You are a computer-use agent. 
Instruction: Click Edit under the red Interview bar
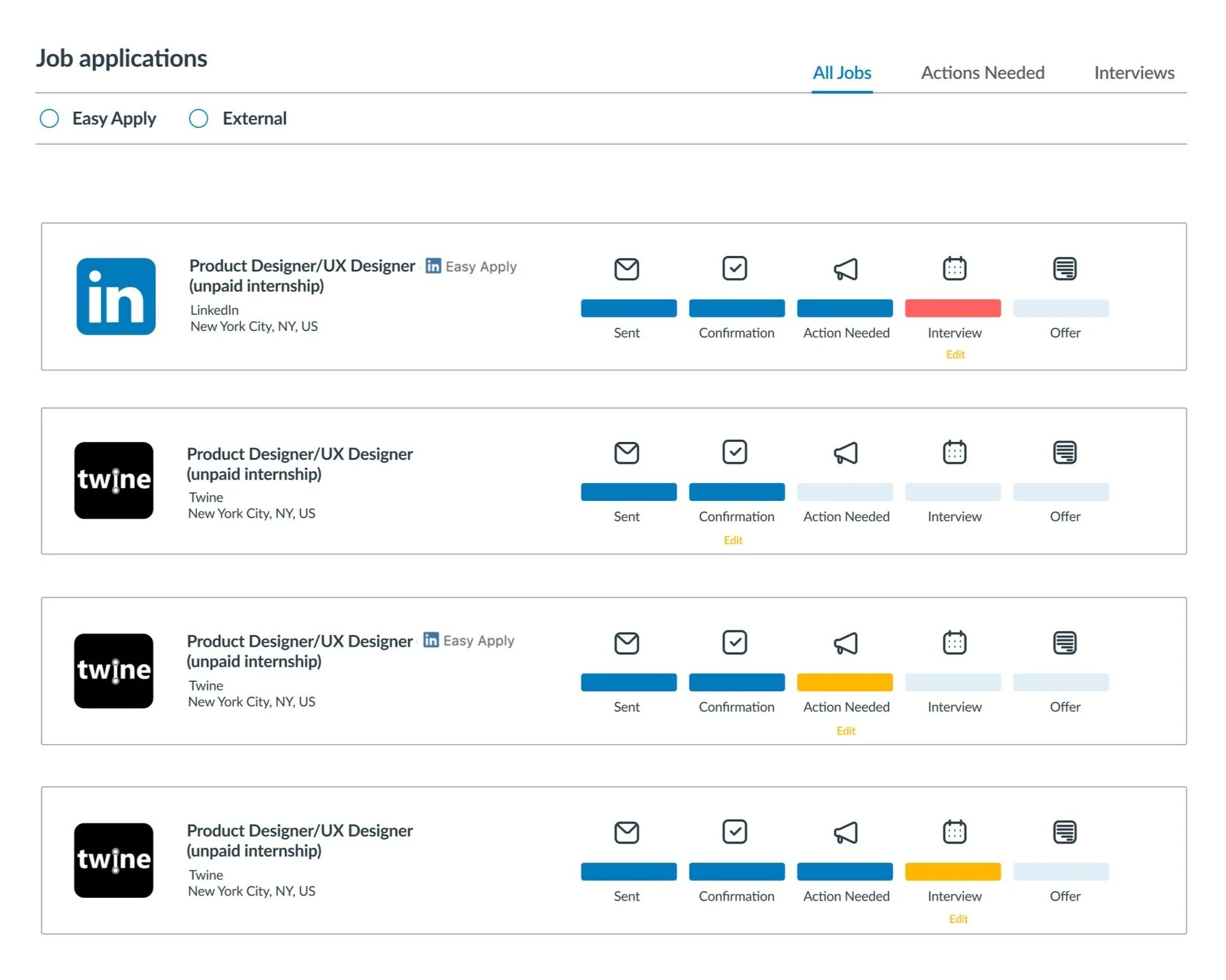click(x=955, y=355)
